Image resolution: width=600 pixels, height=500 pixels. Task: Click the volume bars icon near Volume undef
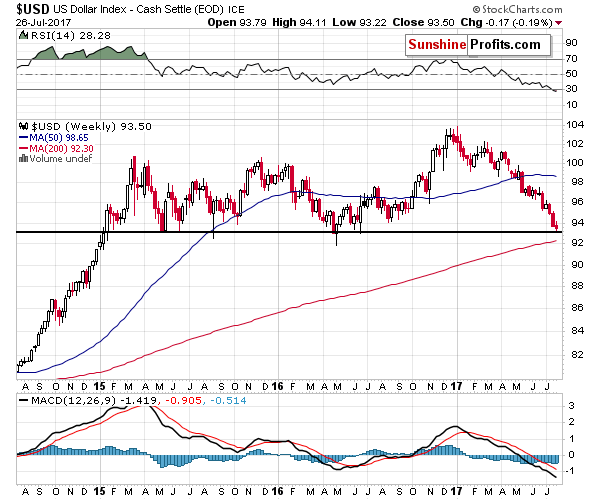(23, 158)
